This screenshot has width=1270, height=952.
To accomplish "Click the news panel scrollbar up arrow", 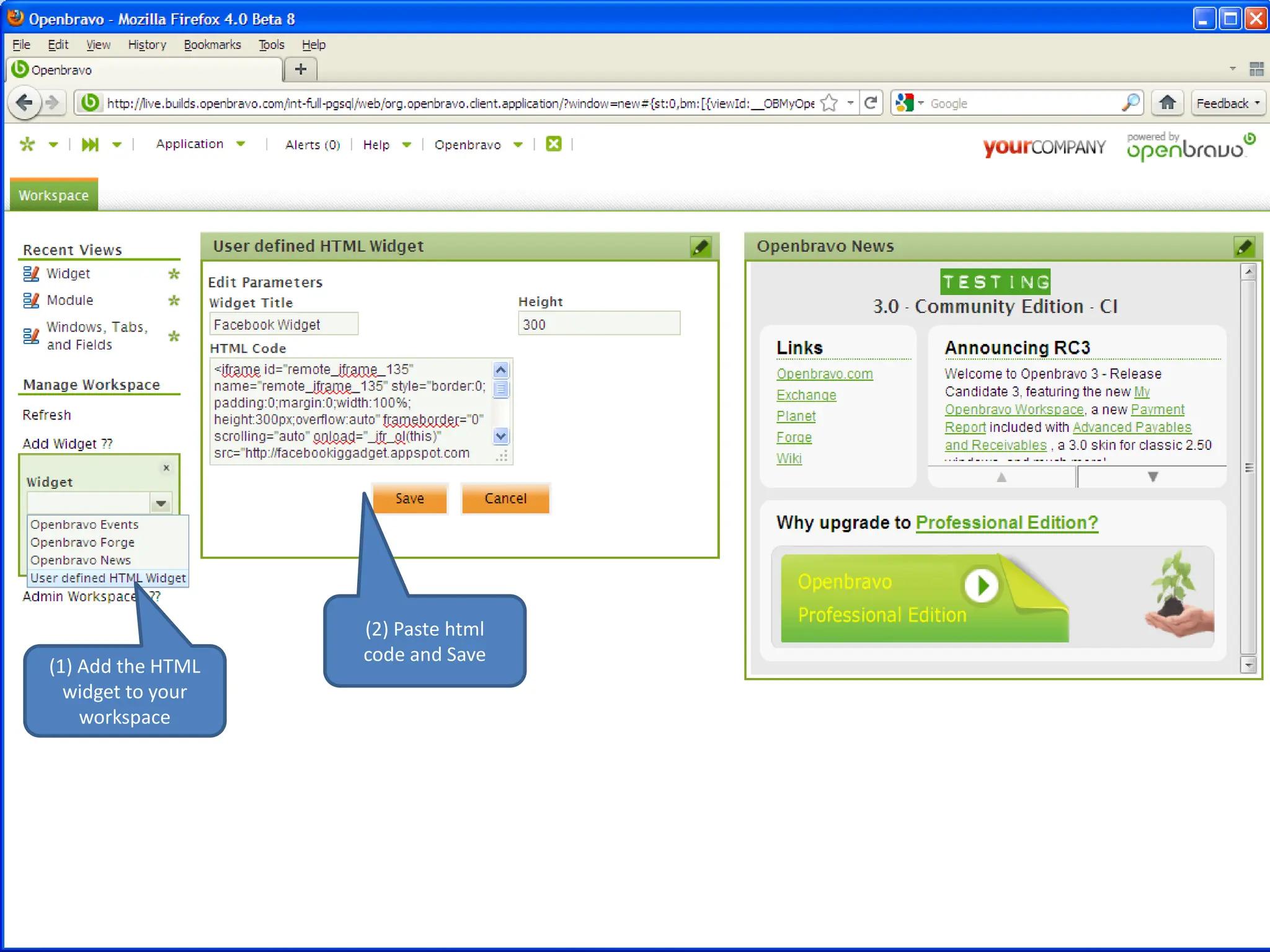I will [1249, 271].
